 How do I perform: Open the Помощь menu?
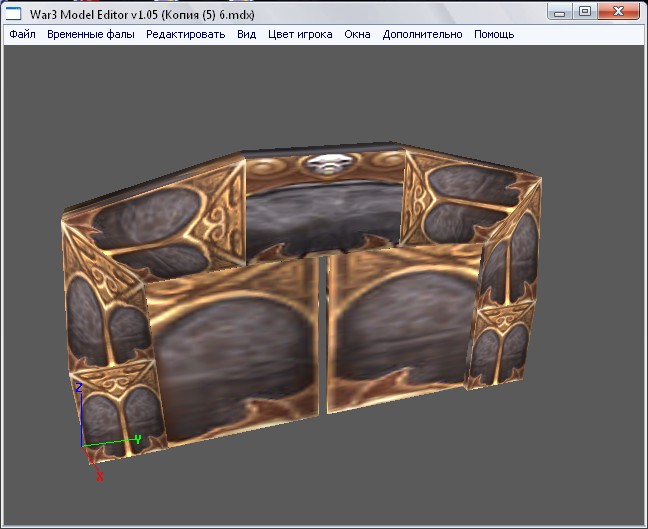494,34
